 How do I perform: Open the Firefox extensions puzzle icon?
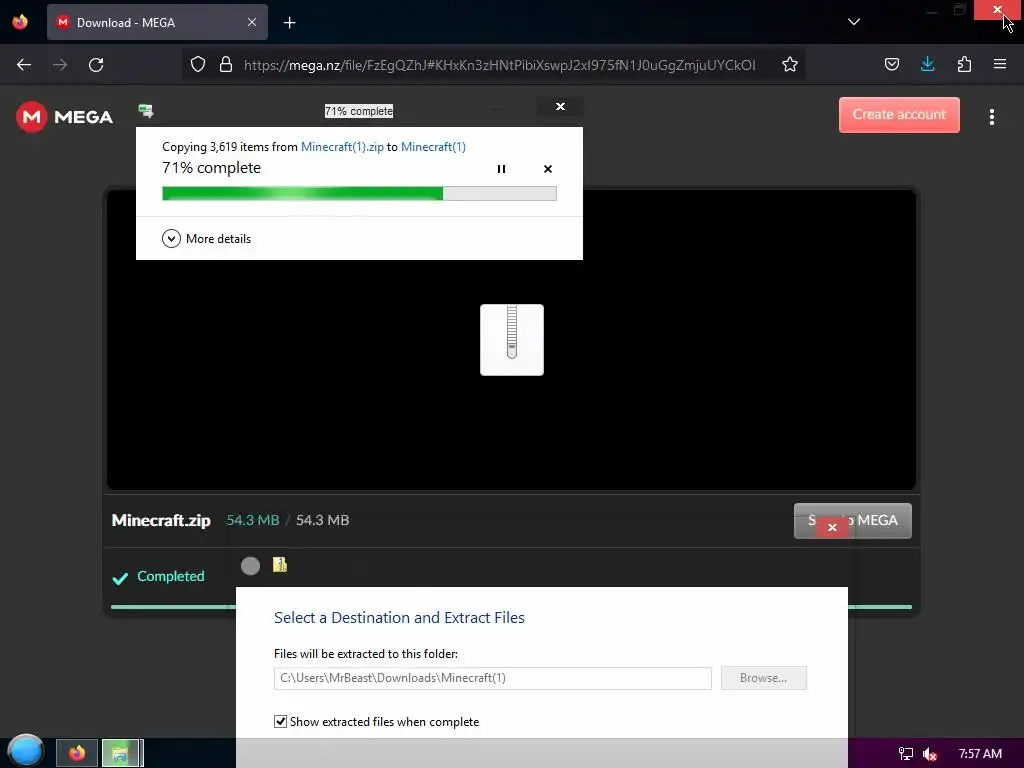pyautogui.click(x=964, y=65)
